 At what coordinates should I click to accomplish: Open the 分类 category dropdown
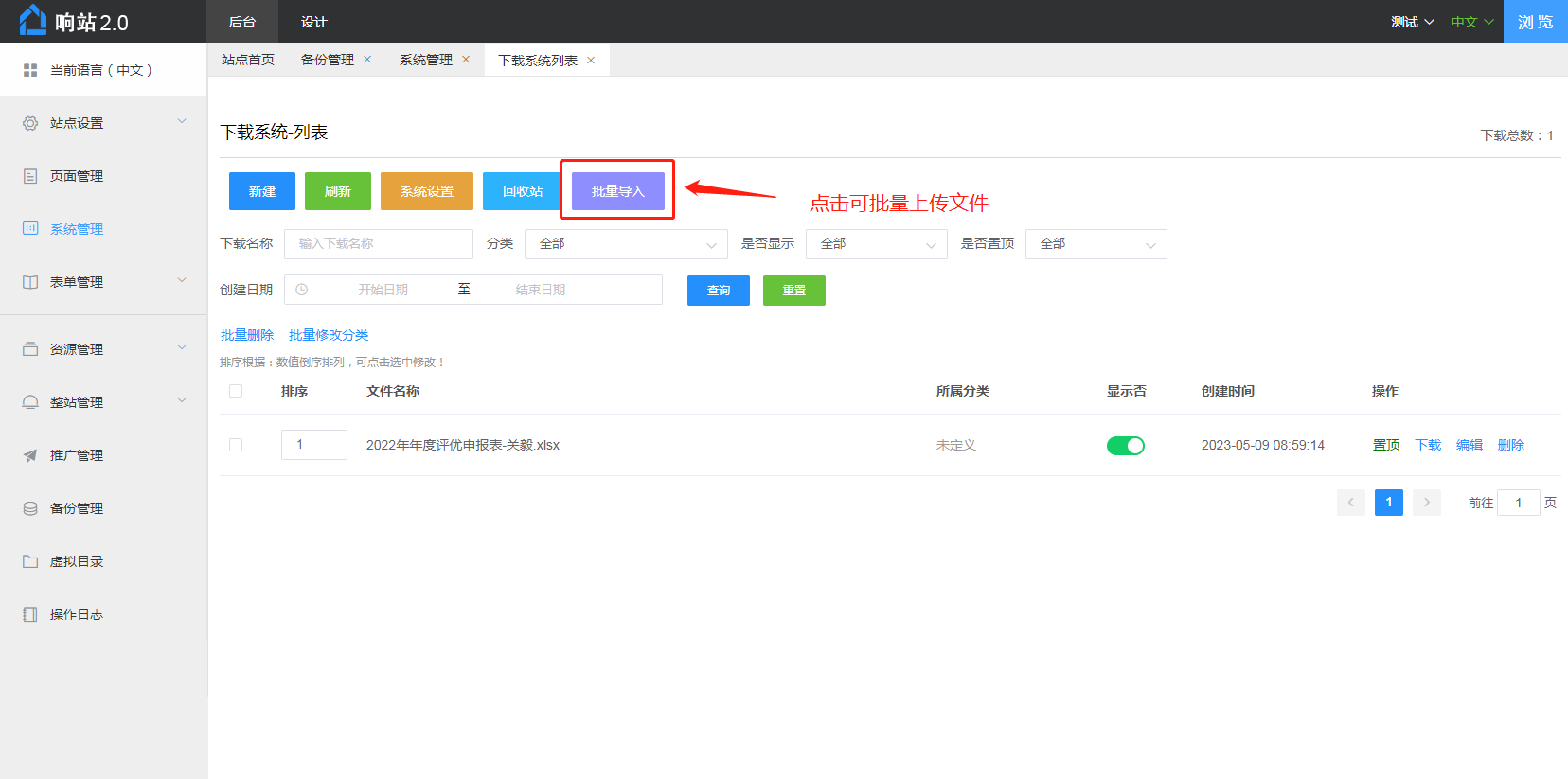(626, 244)
